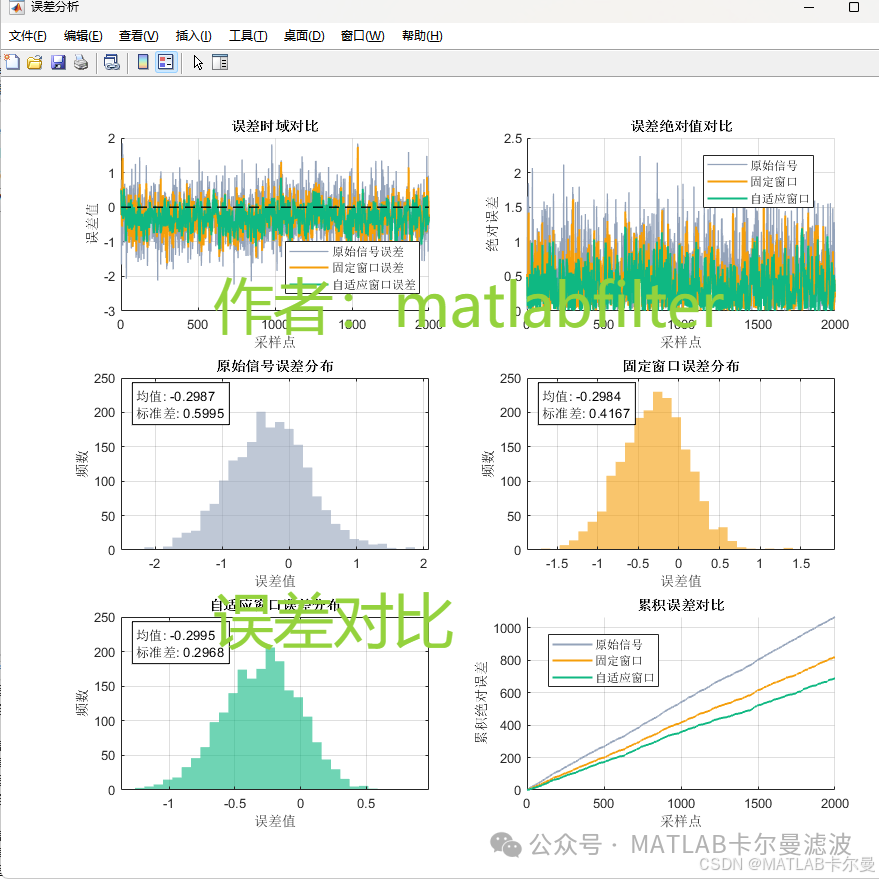The image size is (879, 879).
Task: Maximize the 误差分析 figure window
Action: (x=854, y=7)
